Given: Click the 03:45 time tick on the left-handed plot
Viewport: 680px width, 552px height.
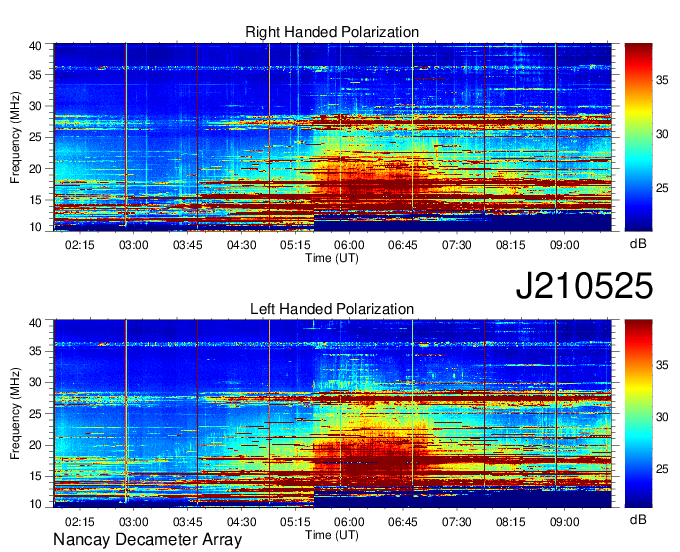Looking at the screenshot, I should (187, 522).
